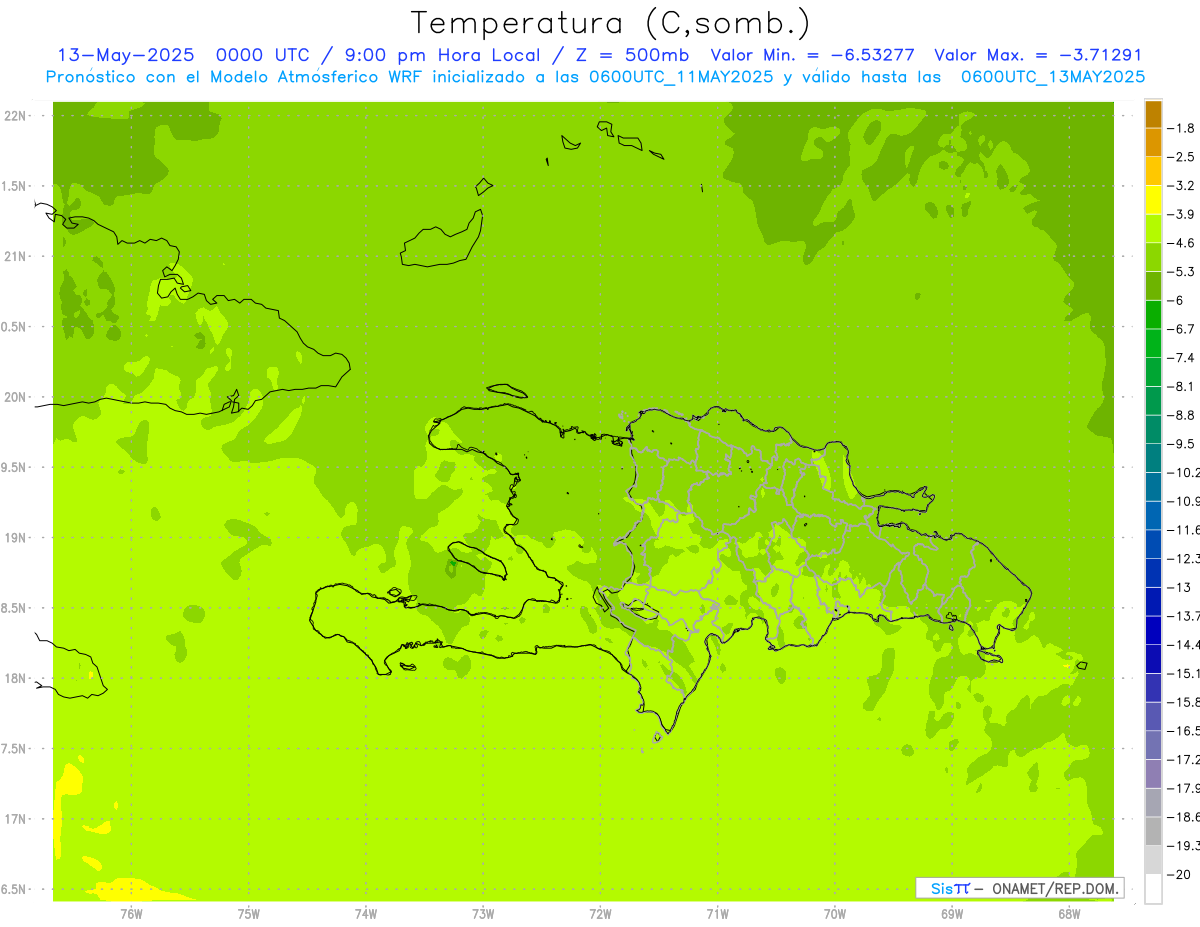Click the '74W' longitude axis label

coord(366,914)
